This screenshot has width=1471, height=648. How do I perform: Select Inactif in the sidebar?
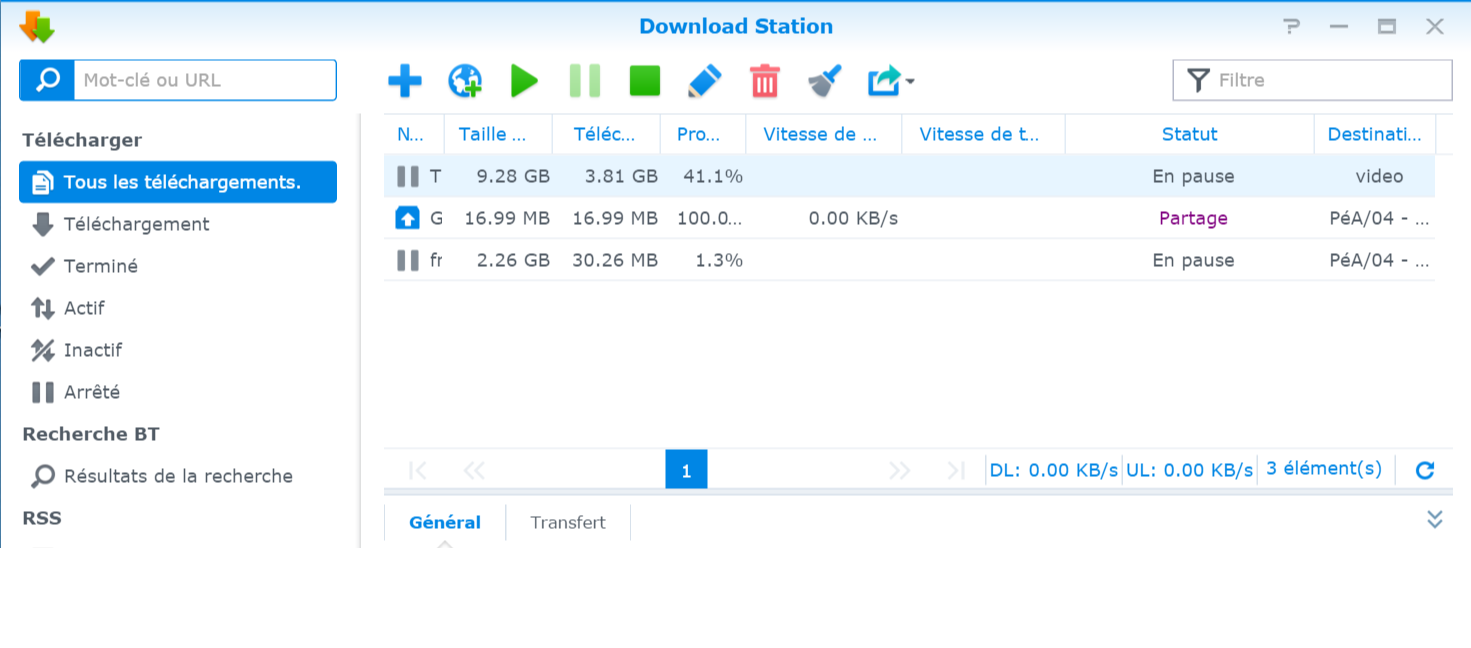178,350
